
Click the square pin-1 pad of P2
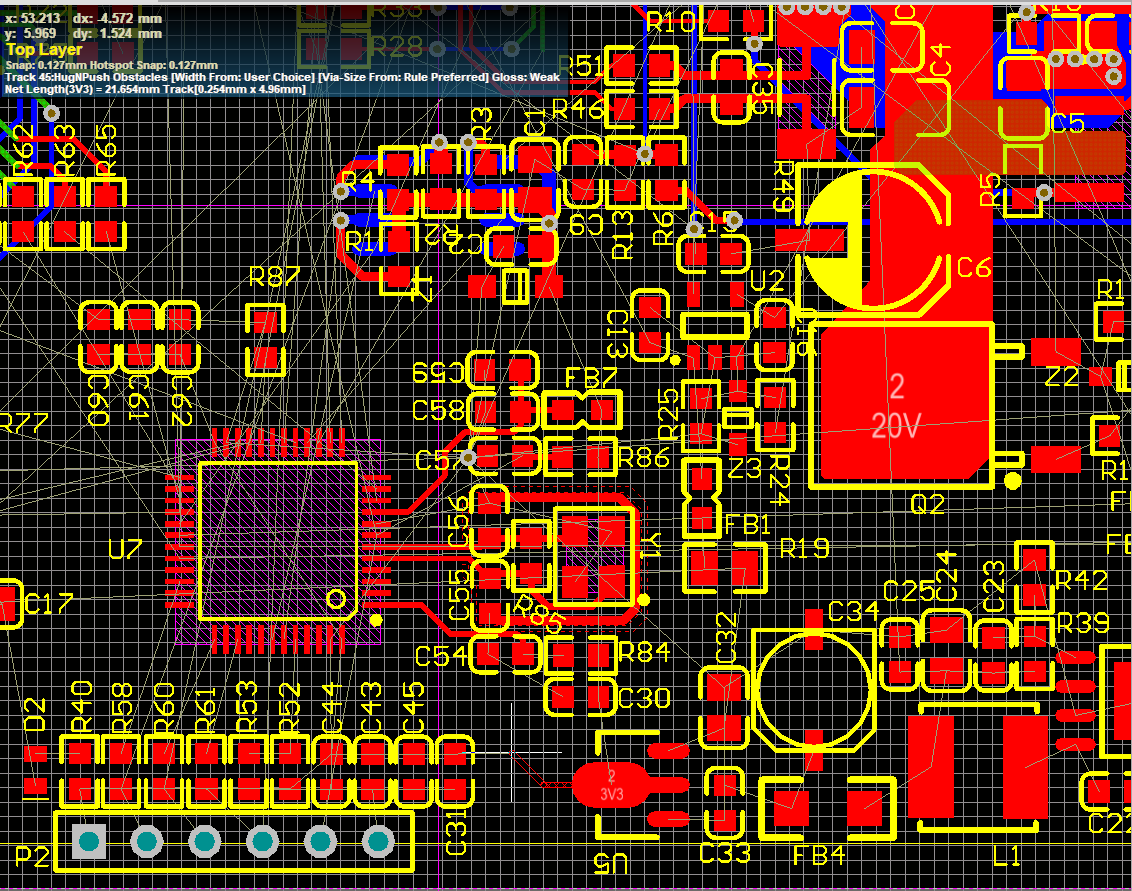[89, 842]
